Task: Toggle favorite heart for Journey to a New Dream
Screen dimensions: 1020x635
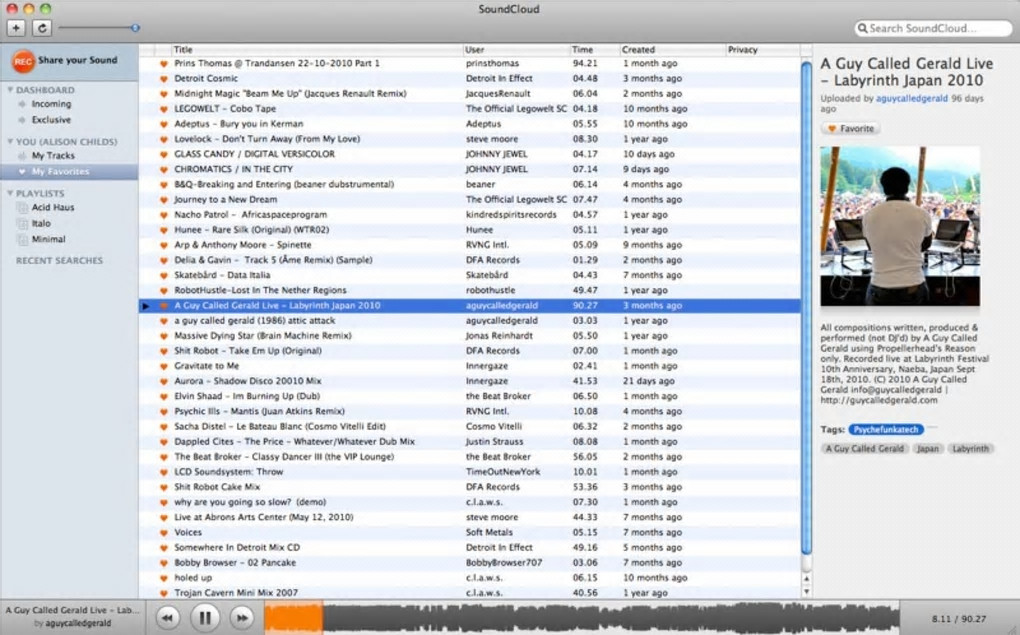Action: pyautogui.click(x=164, y=200)
